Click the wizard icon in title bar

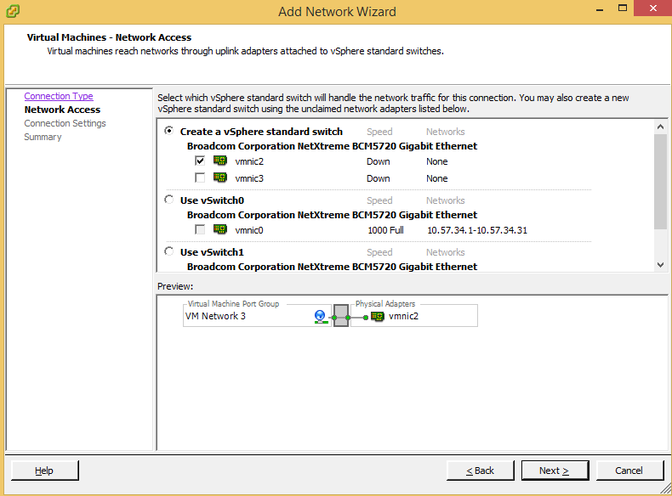(13, 12)
